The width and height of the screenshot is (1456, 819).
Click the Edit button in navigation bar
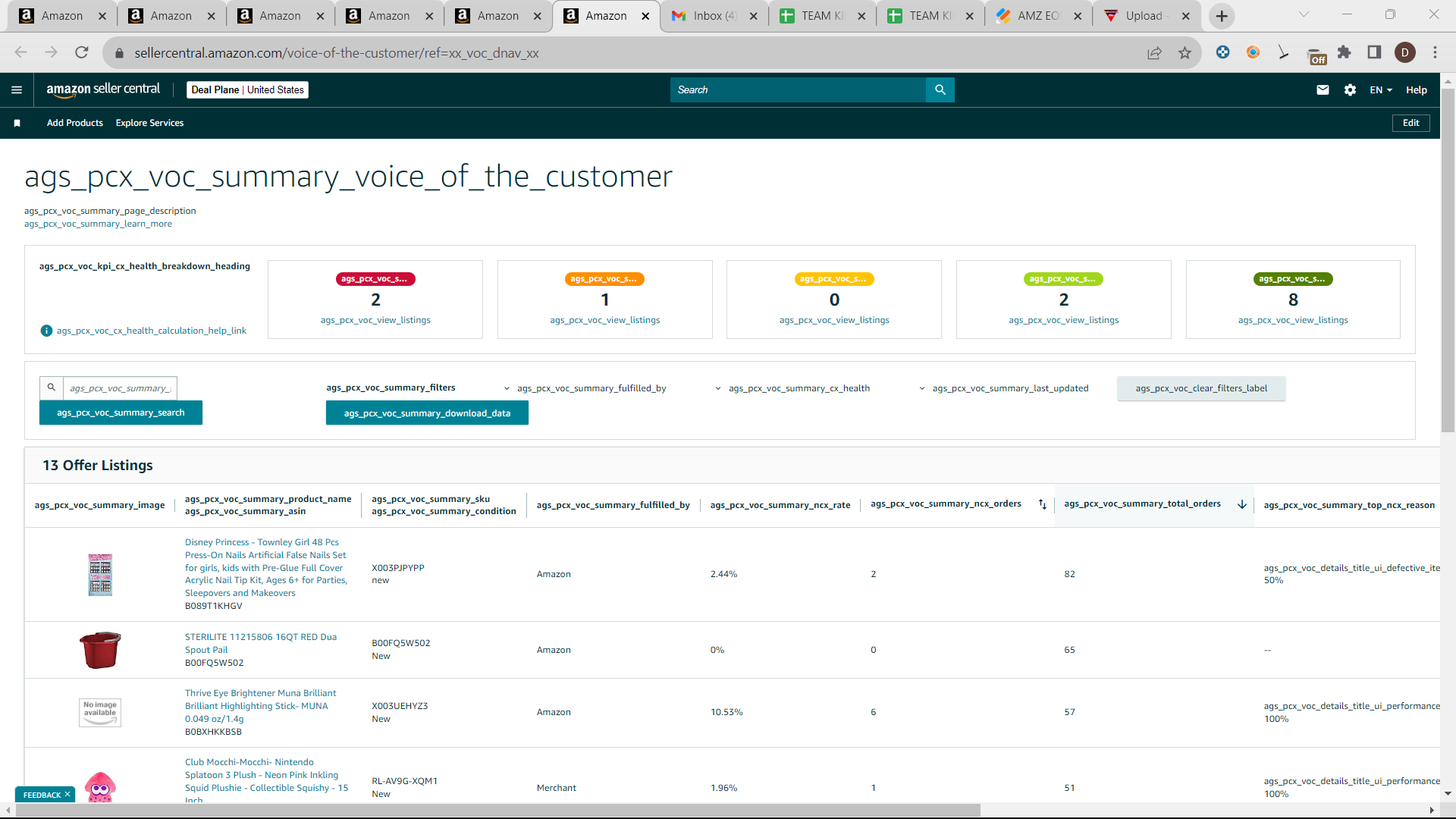[x=1410, y=123]
